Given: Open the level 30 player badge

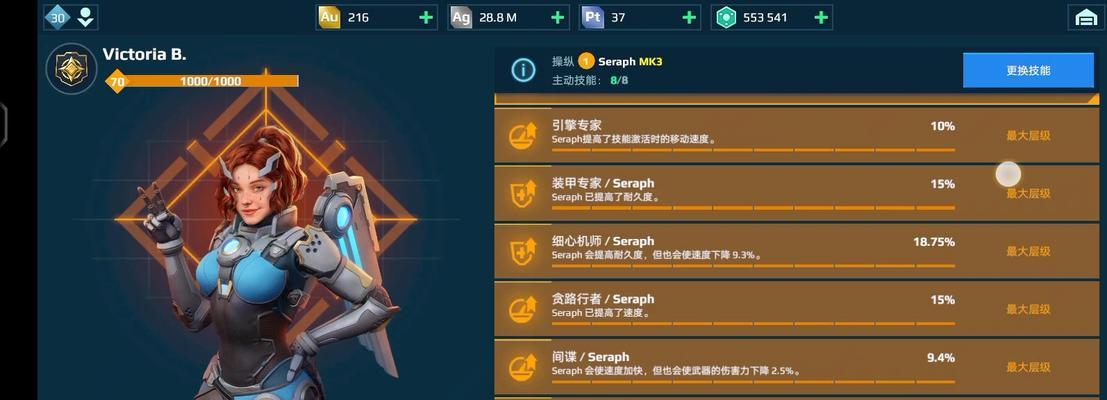Looking at the screenshot, I should [57, 18].
